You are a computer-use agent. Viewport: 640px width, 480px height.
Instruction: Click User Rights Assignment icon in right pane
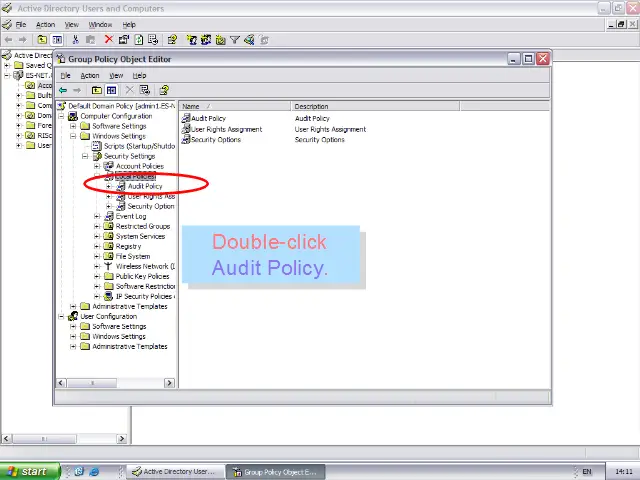[x=186, y=129]
